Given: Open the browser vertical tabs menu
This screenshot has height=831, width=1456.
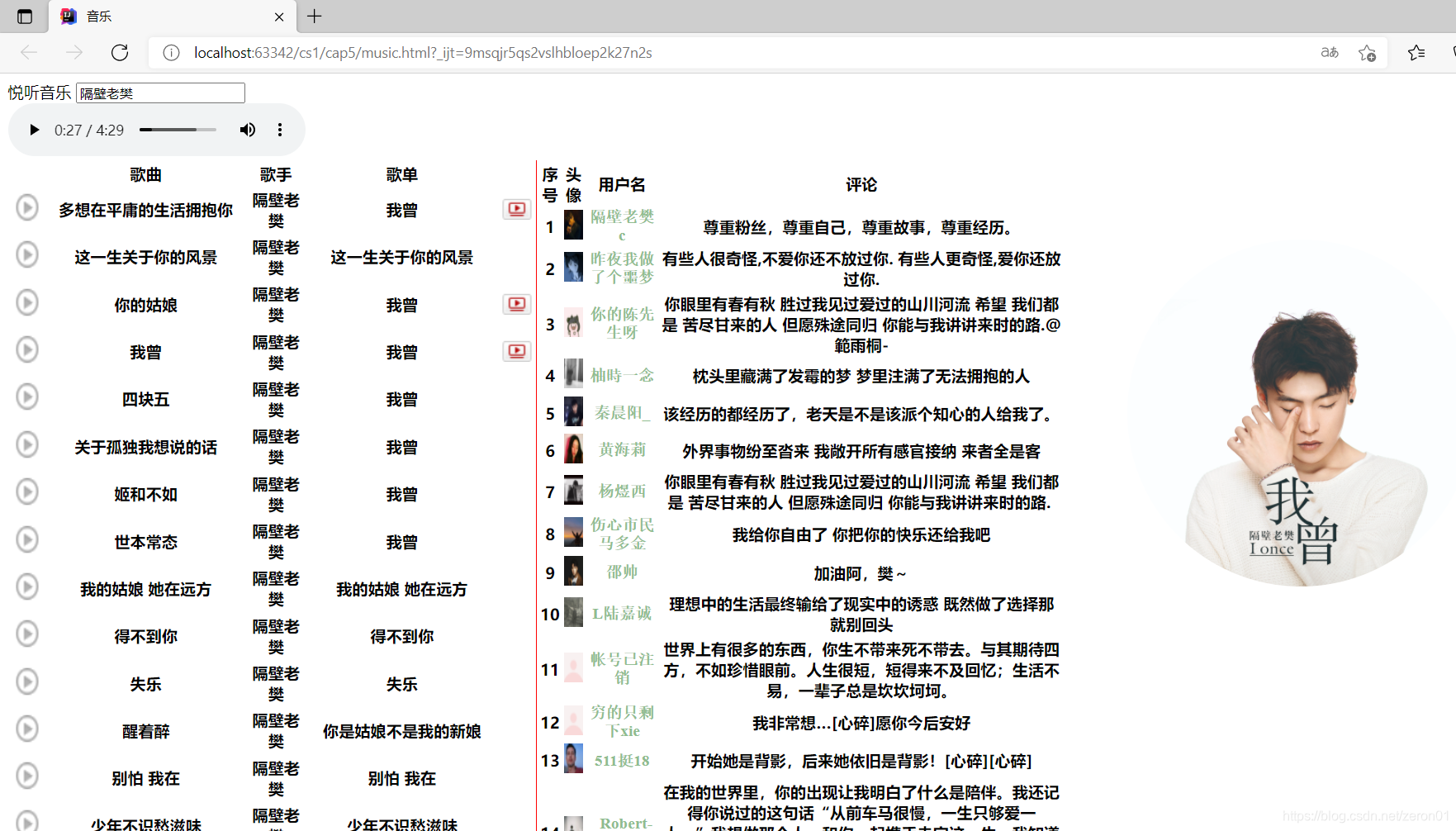Looking at the screenshot, I should (25, 16).
